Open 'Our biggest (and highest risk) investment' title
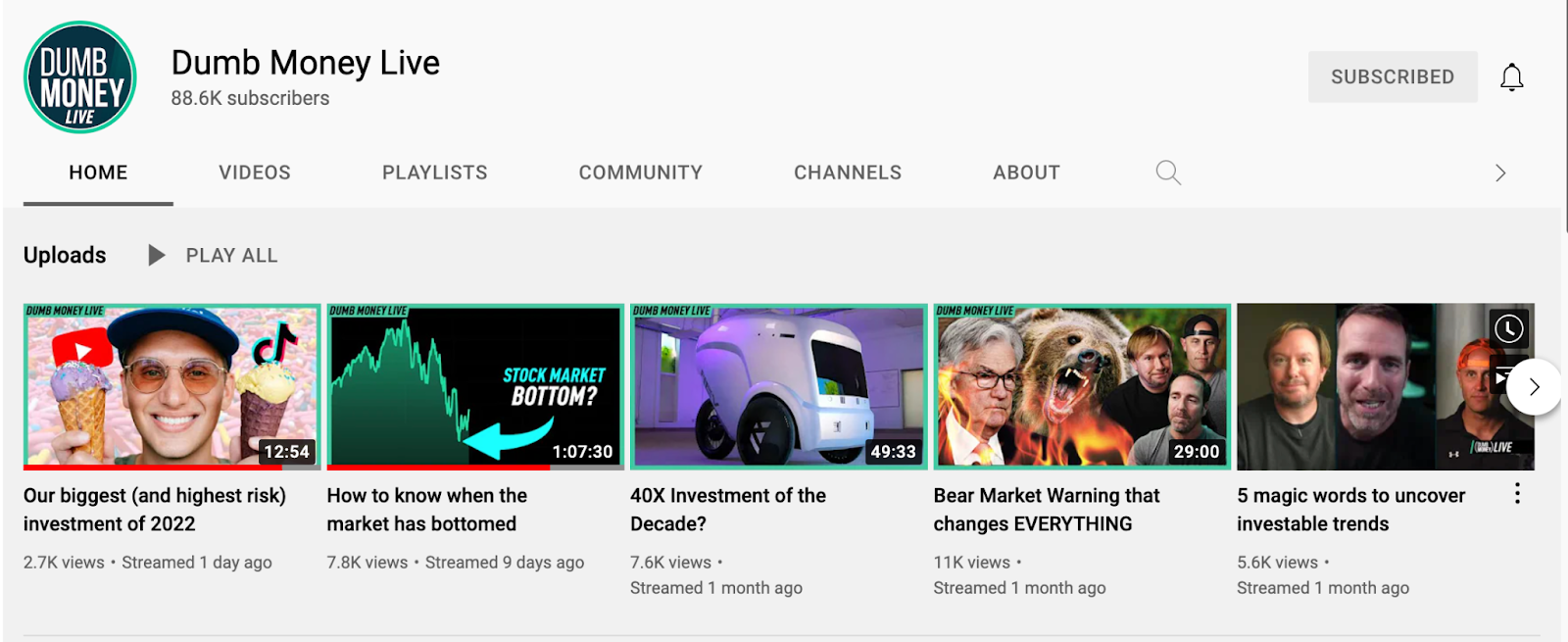The height and width of the screenshot is (642, 1568). [155, 510]
